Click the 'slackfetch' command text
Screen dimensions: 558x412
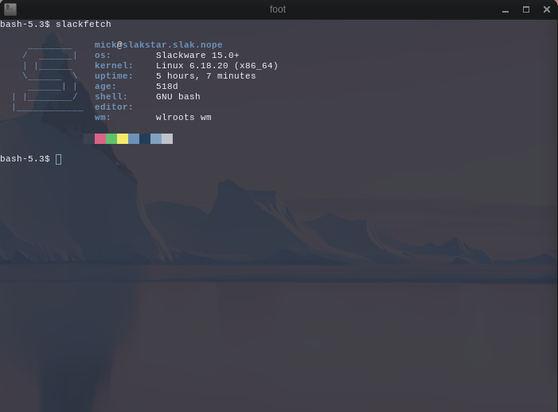pyautogui.click(x=83, y=24)
